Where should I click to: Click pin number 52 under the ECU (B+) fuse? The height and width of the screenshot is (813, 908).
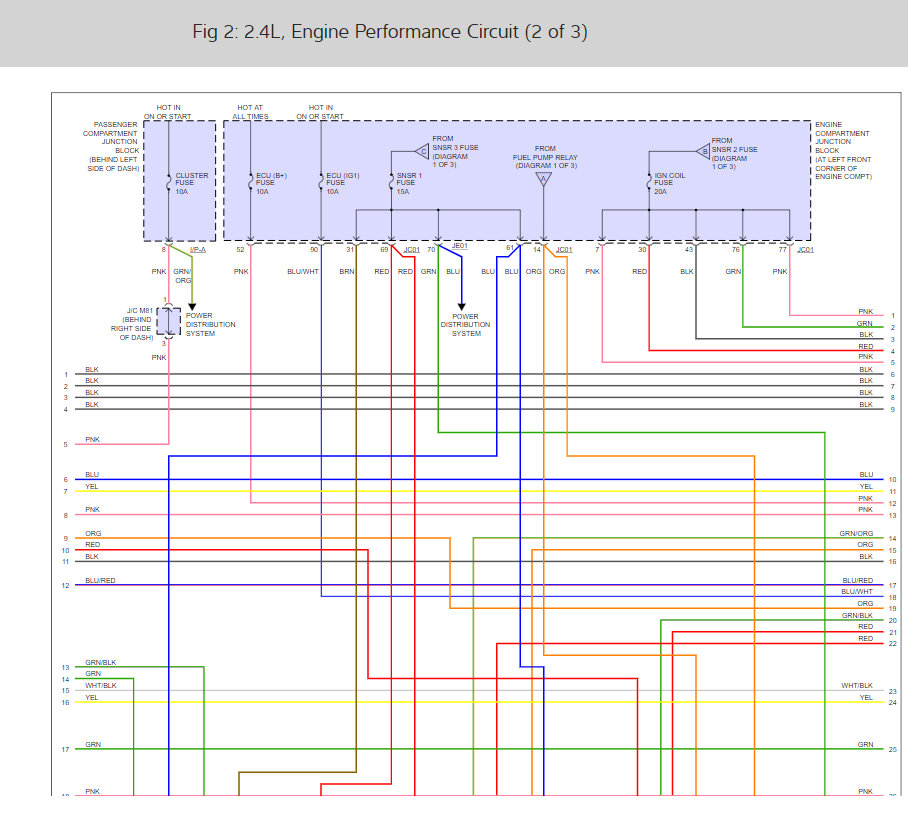point(240,250)
